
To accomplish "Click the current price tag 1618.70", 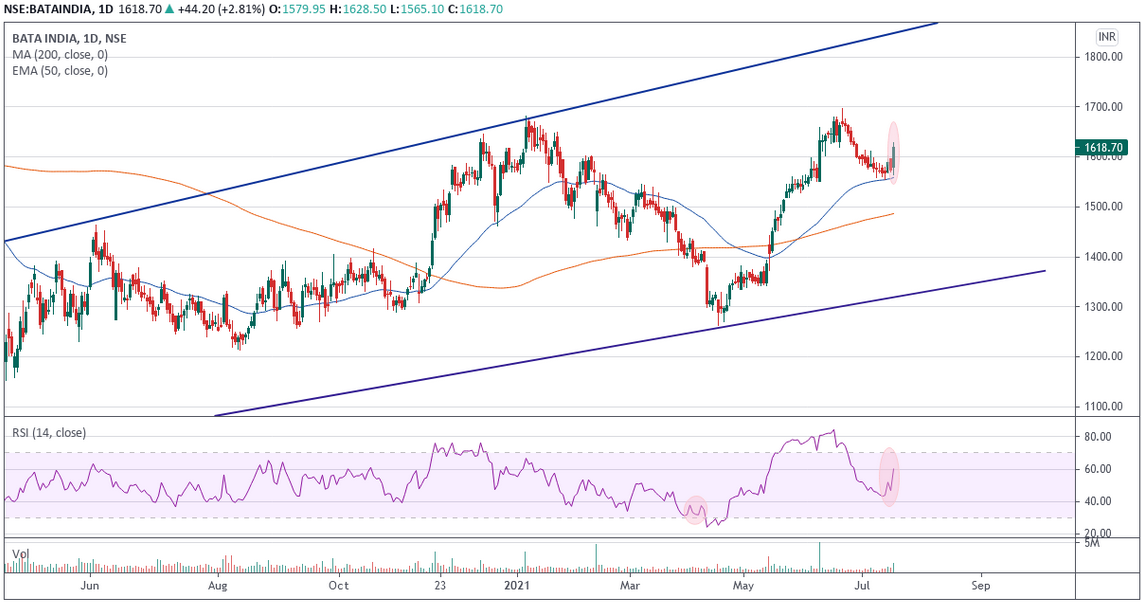I will click(x=1104, y=147).
